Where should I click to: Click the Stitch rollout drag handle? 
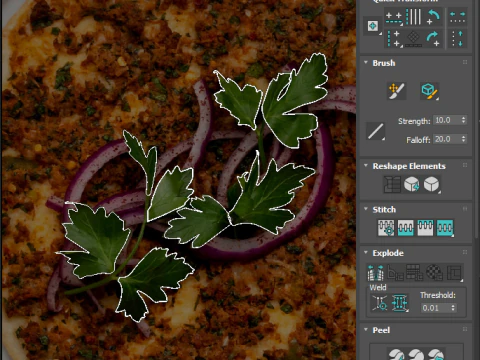[x=465, y=209]
